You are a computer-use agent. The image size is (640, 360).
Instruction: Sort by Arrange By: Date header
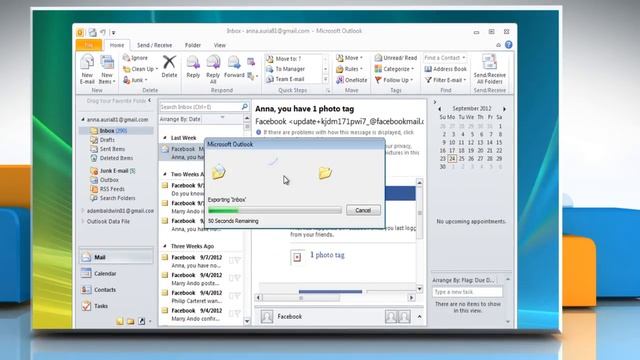tap(180, 119)
